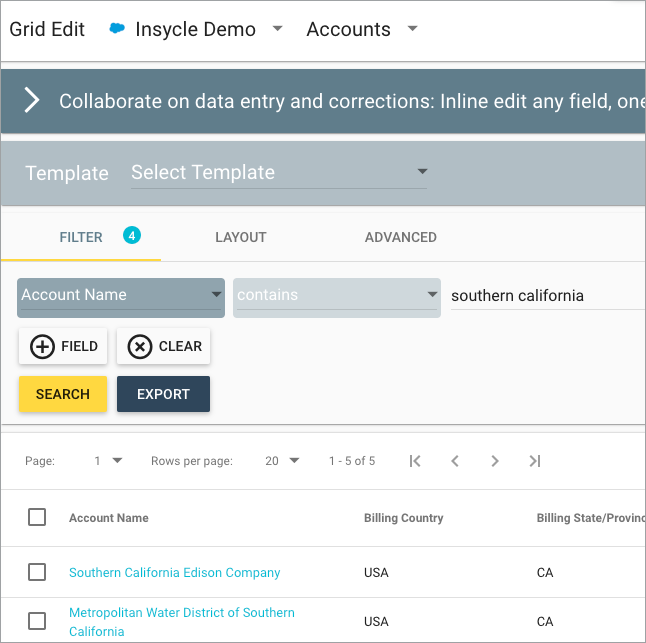Go to previous page arrow
This screenshot has width=646, height=643.
point(455,461)
